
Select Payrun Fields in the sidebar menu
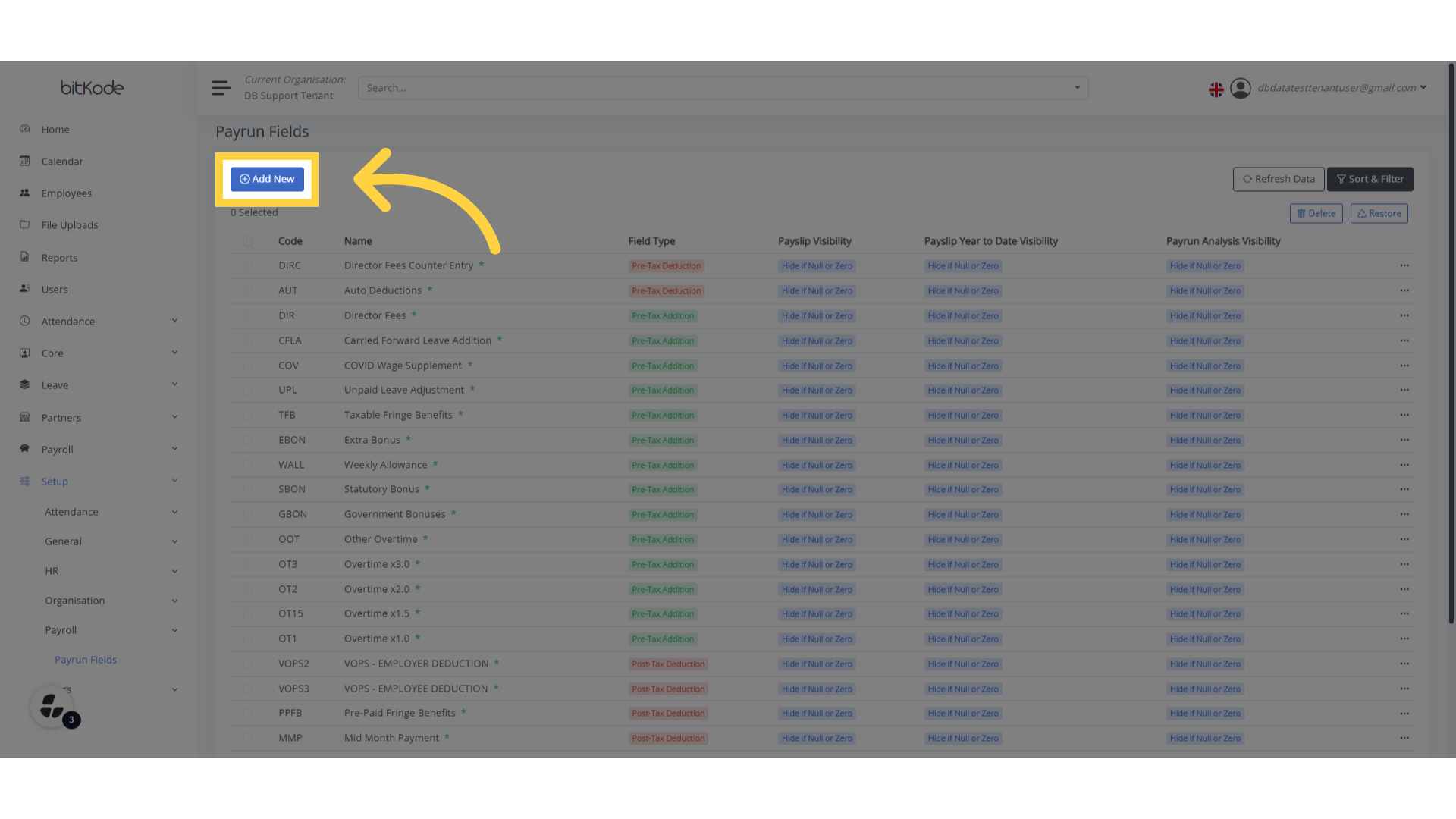(x=86, y=659)
